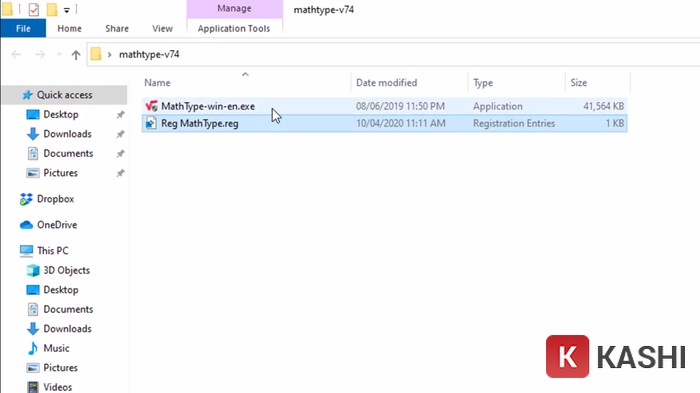
Task: Select the Reg MathType.reg file icon
Action: [151, 123]
